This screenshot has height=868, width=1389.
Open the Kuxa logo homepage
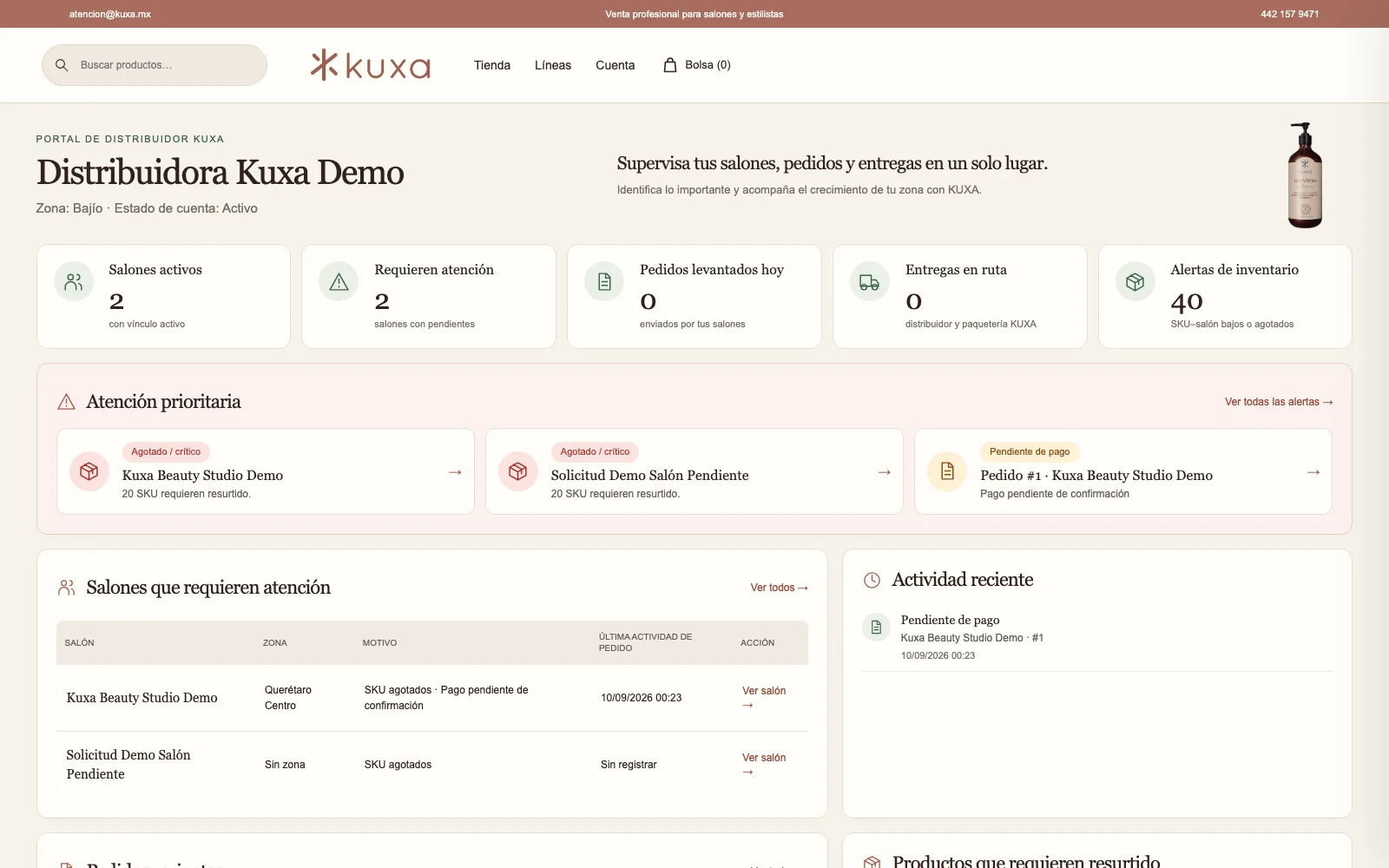(371, 65)
